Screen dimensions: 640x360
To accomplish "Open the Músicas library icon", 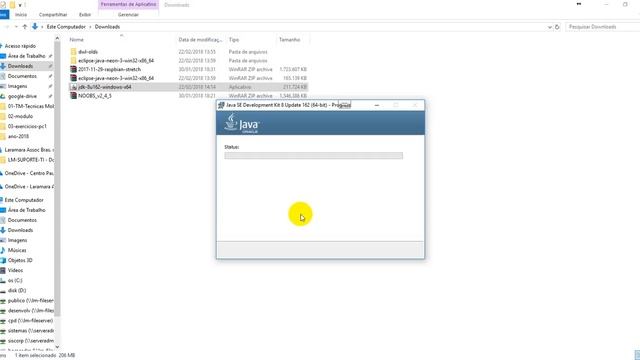I will pyautogui.click(x=3, y=250).
